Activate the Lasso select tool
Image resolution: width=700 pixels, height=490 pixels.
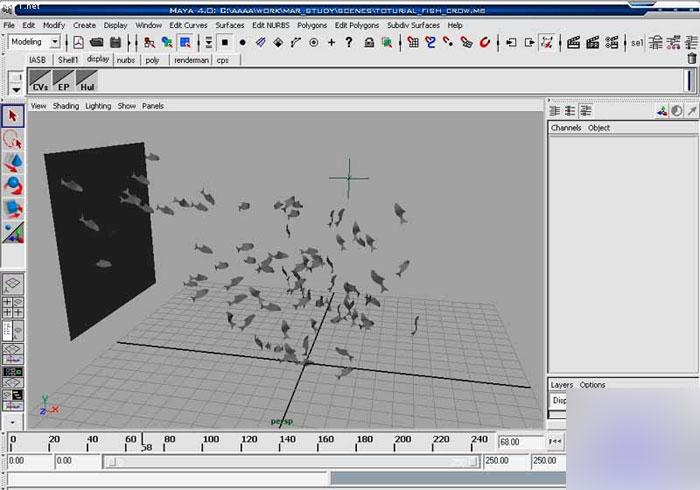click(13, 140)
